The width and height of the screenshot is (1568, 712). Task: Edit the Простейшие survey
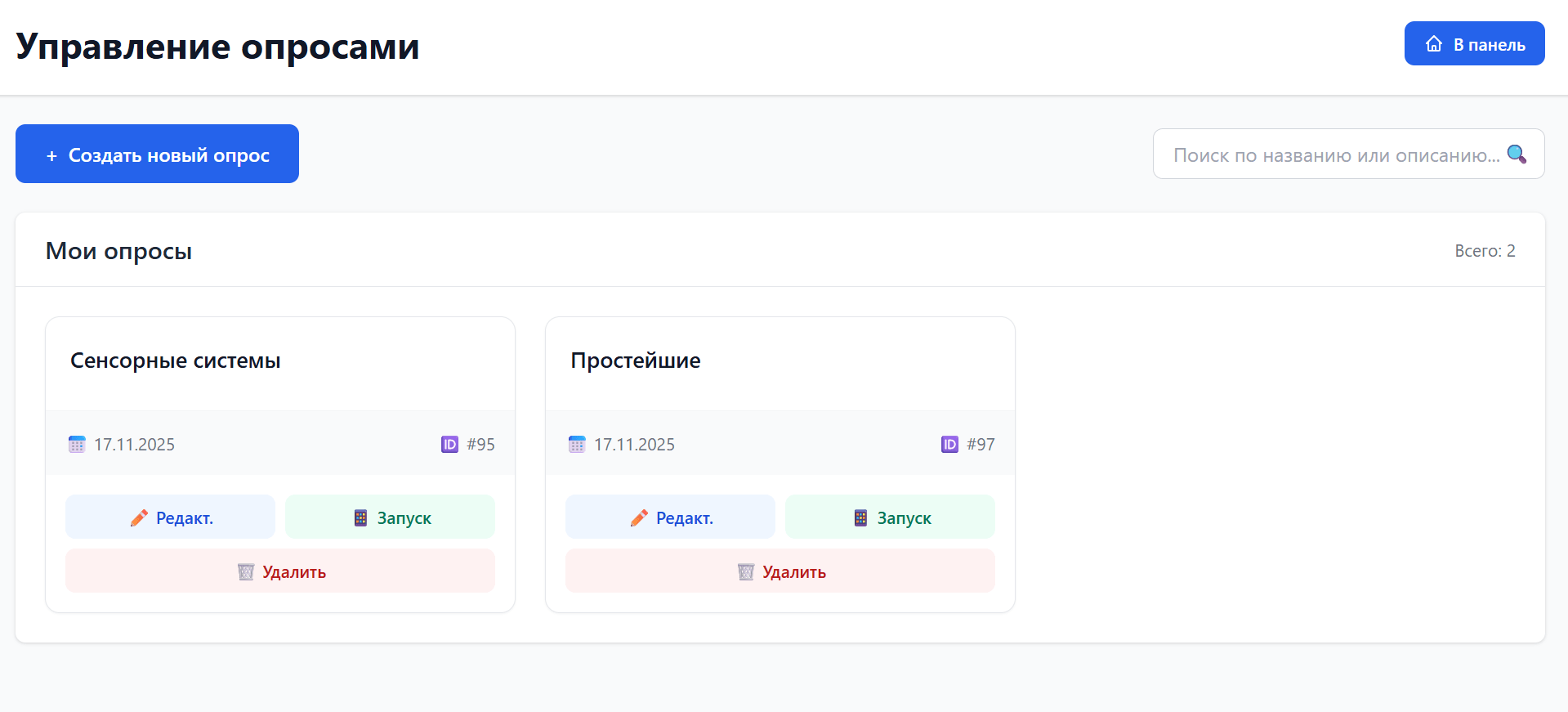[670, 517]
